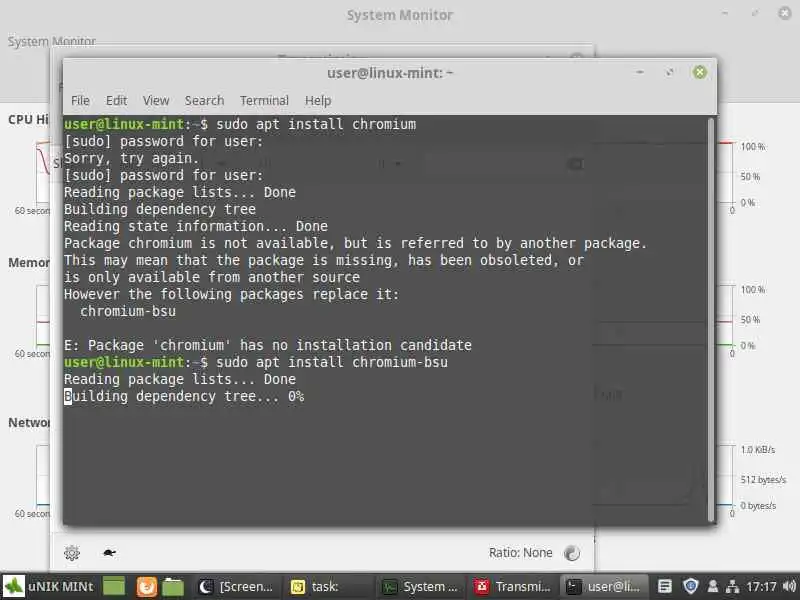Switch to the [Screen... taskbar window
Image resolution: width=800 pixels, height=600 pixels.
236,587
